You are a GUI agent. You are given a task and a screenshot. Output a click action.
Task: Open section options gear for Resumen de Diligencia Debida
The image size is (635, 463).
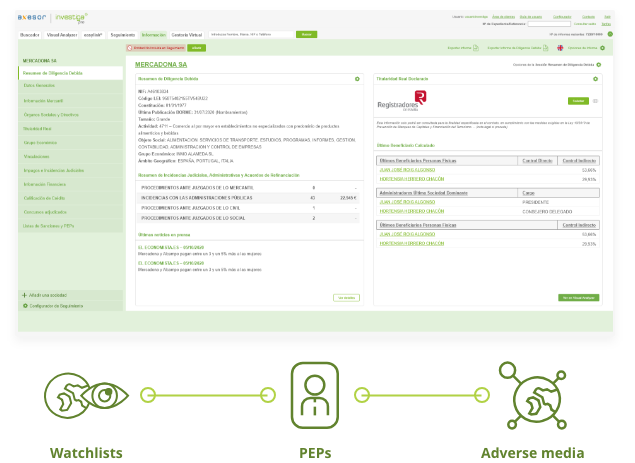click(x=599, y=65)
